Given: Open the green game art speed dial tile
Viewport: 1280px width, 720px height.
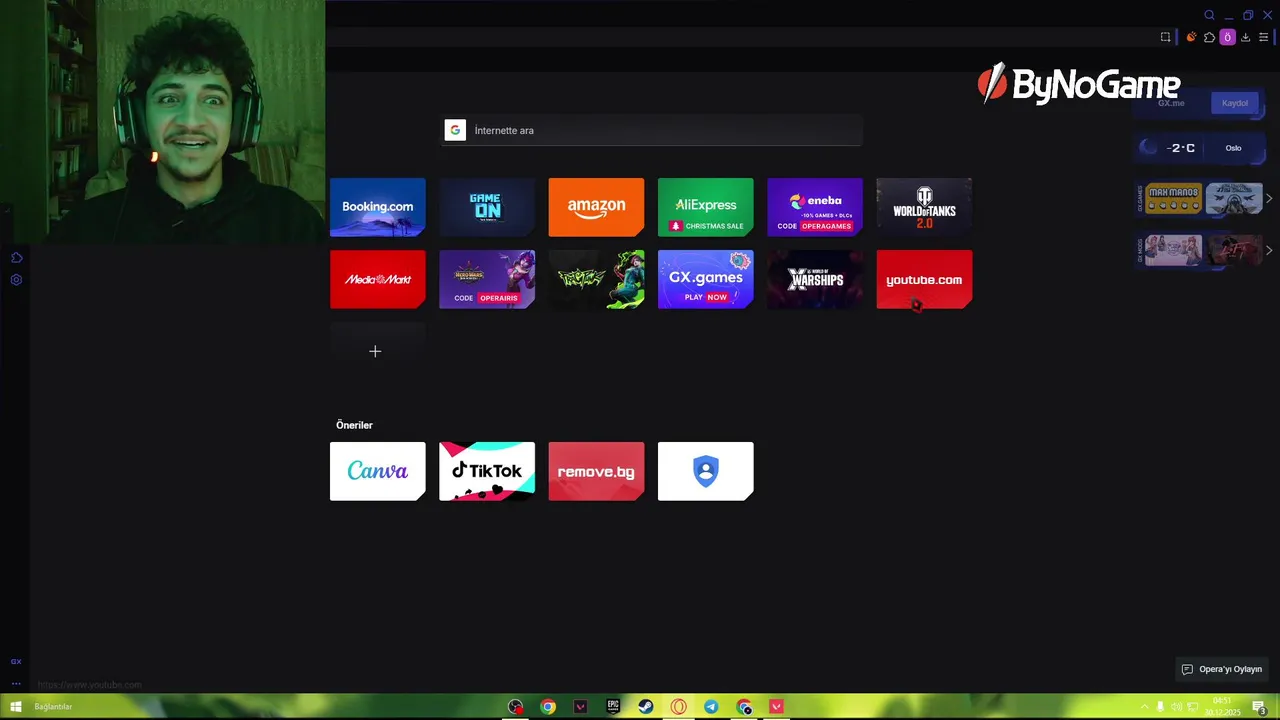Looking at the screenshot, I should (596, 279).
